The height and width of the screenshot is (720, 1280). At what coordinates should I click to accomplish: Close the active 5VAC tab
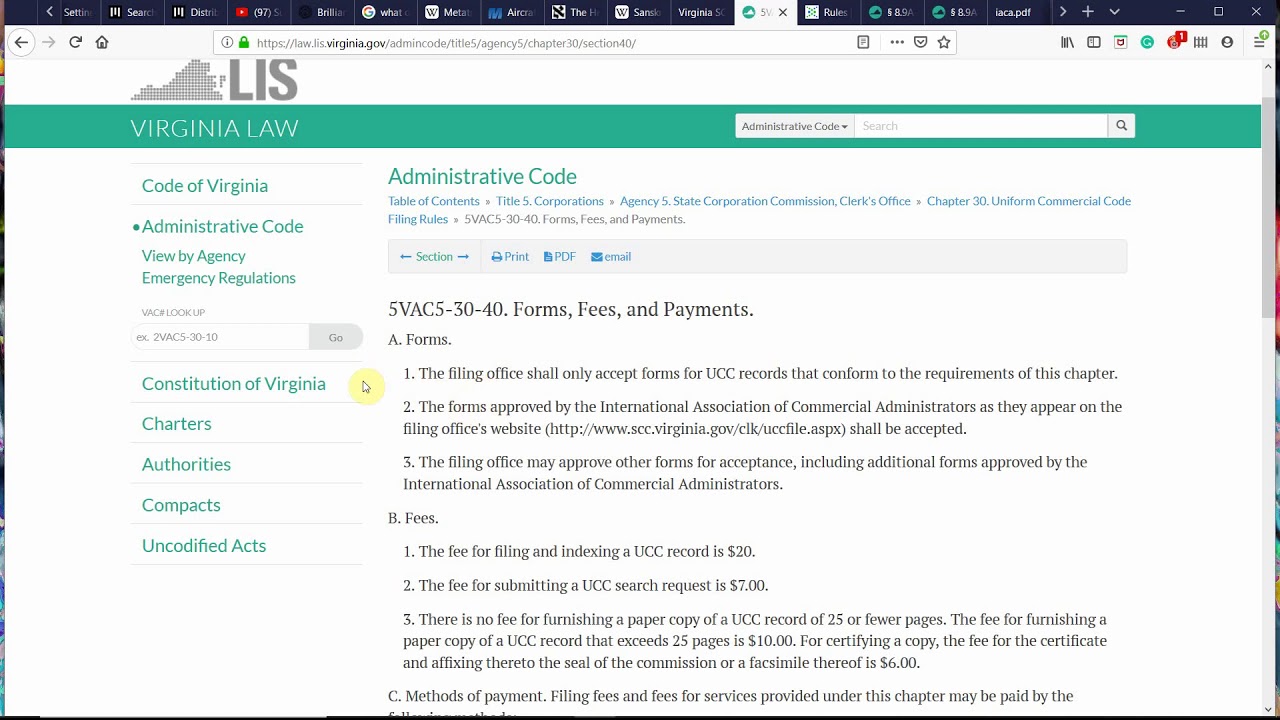pyautogui.click(x=782, y=12)
